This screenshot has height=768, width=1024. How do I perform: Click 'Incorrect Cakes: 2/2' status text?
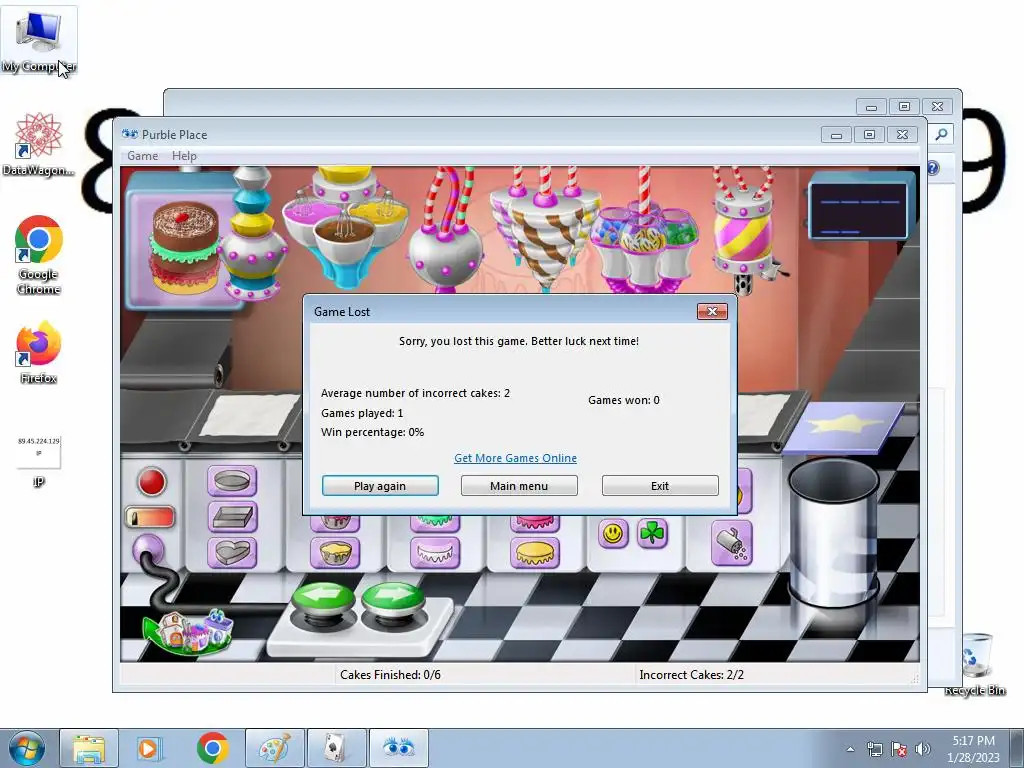coord(692,675)
